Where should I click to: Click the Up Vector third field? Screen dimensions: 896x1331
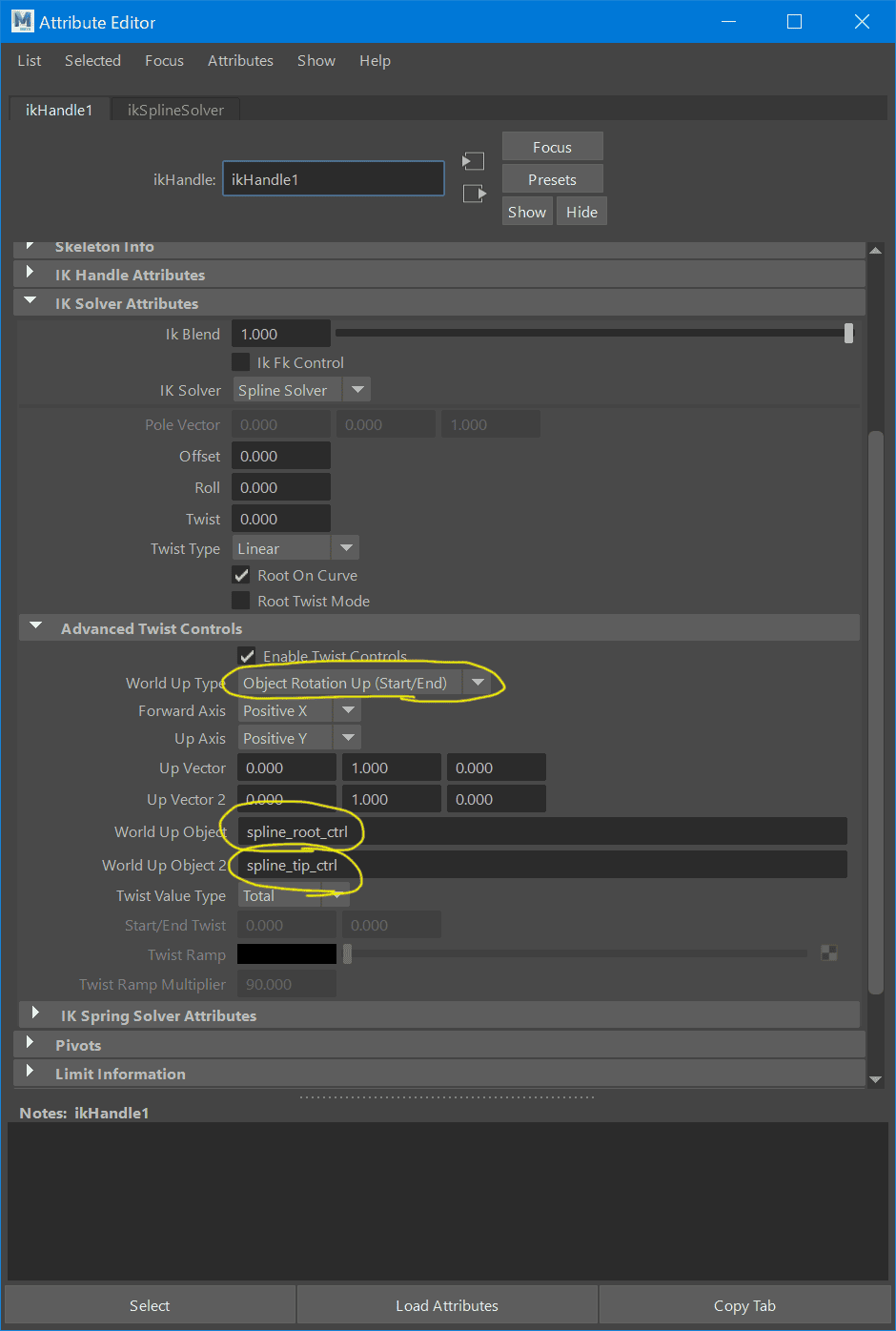coord(497,768)
